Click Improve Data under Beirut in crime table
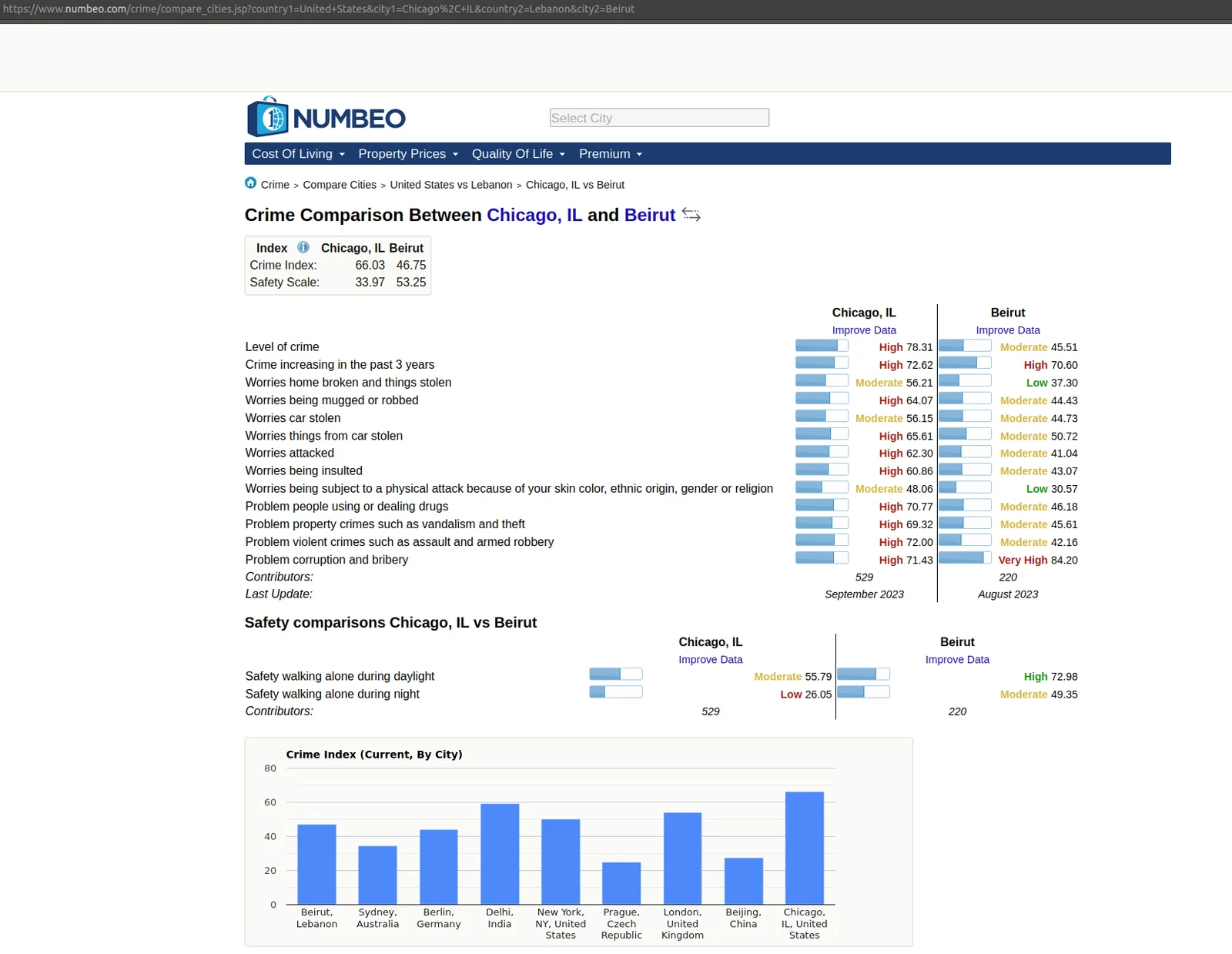This screenshot has width=1232, height=954. click(1008, 330)
